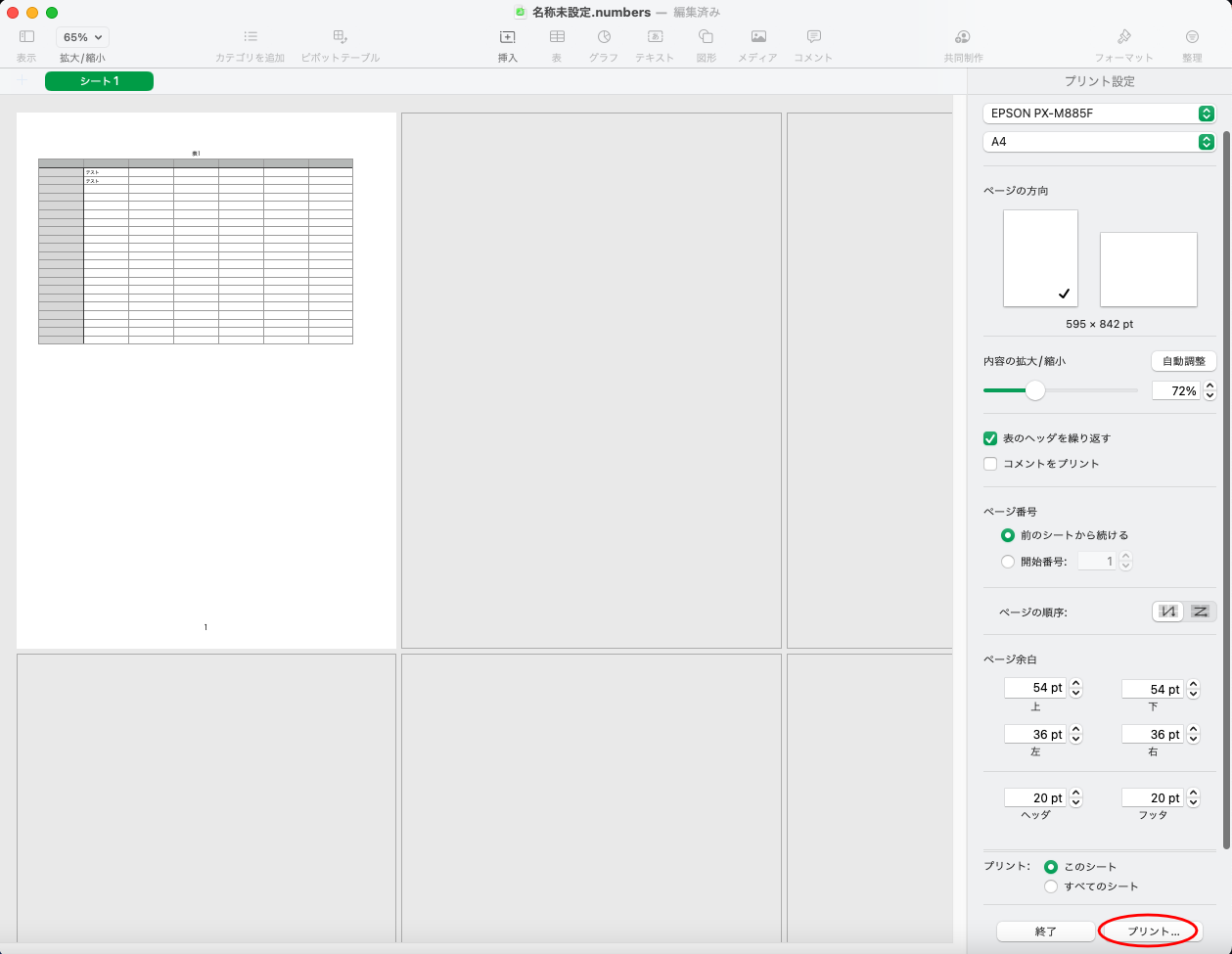Click the 595 × 842 pt page size text

1099,324
